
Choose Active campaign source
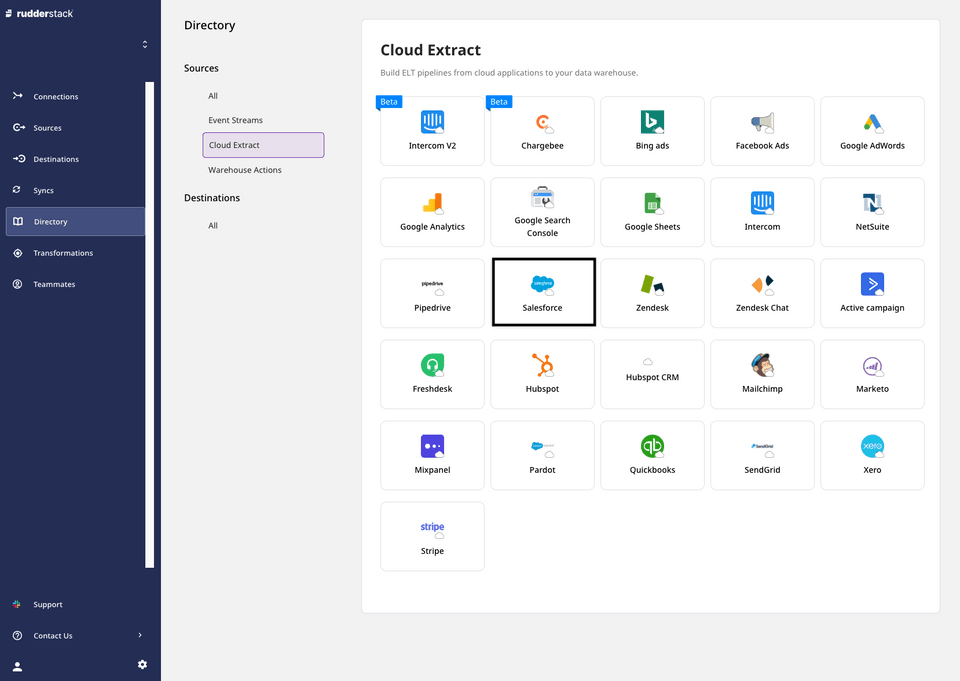coord(872,293)
